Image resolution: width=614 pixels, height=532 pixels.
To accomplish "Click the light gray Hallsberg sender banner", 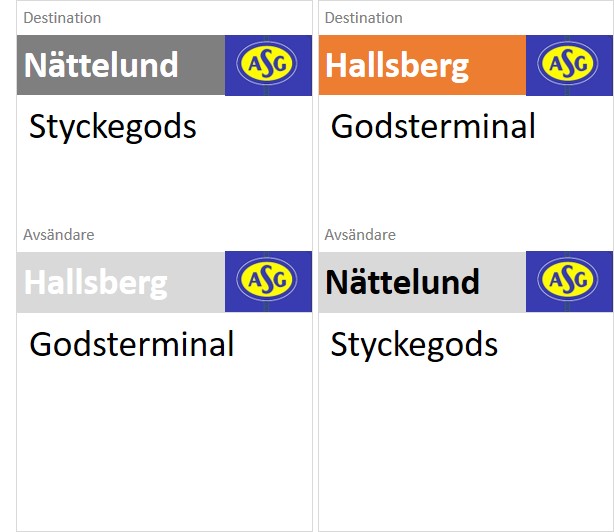I will click(121, 282).
